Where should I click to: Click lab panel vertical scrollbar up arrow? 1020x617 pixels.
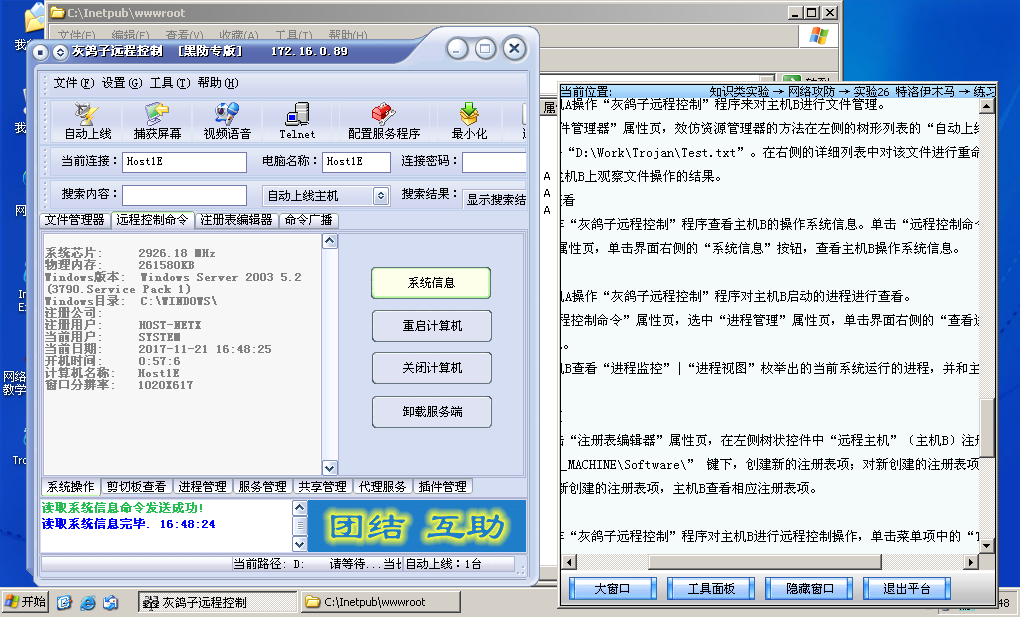coord(987,106)
